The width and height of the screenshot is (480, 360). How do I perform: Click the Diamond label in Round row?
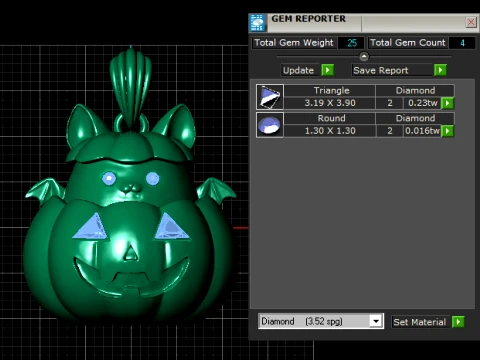(x=415, y=118)
